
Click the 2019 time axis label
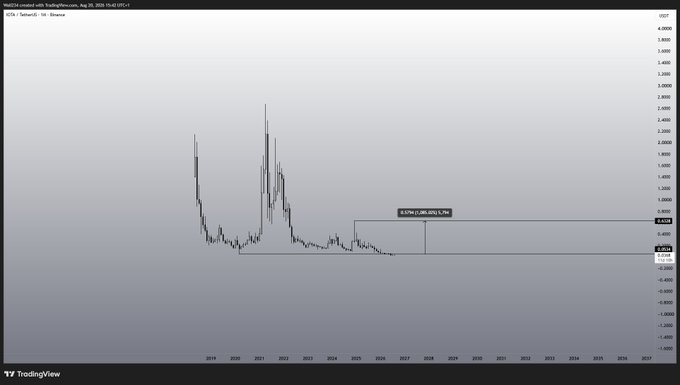point(211,359)
